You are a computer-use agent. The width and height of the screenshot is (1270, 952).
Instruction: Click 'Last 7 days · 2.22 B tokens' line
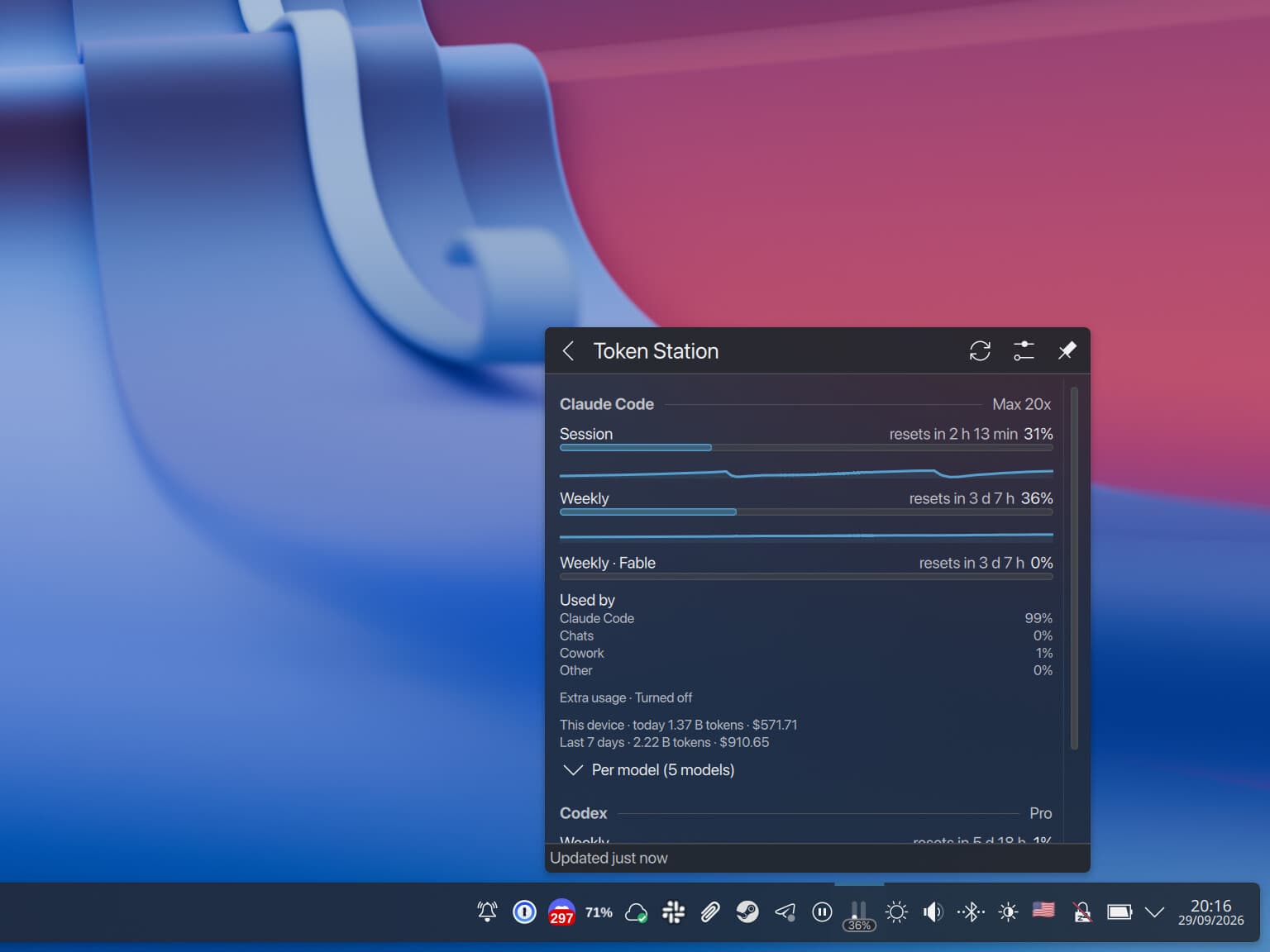pyautogui.click(x=664, y=742)
